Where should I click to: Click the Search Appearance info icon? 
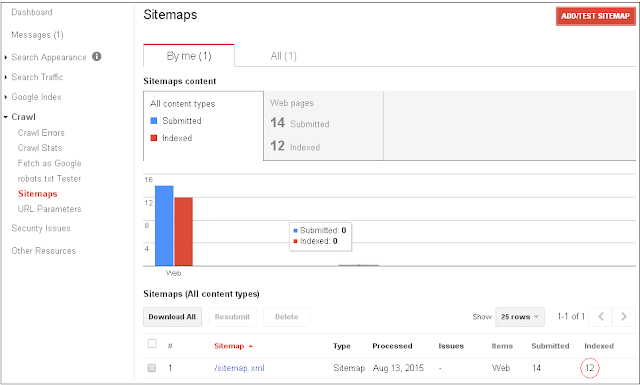[x=96, y=57]
